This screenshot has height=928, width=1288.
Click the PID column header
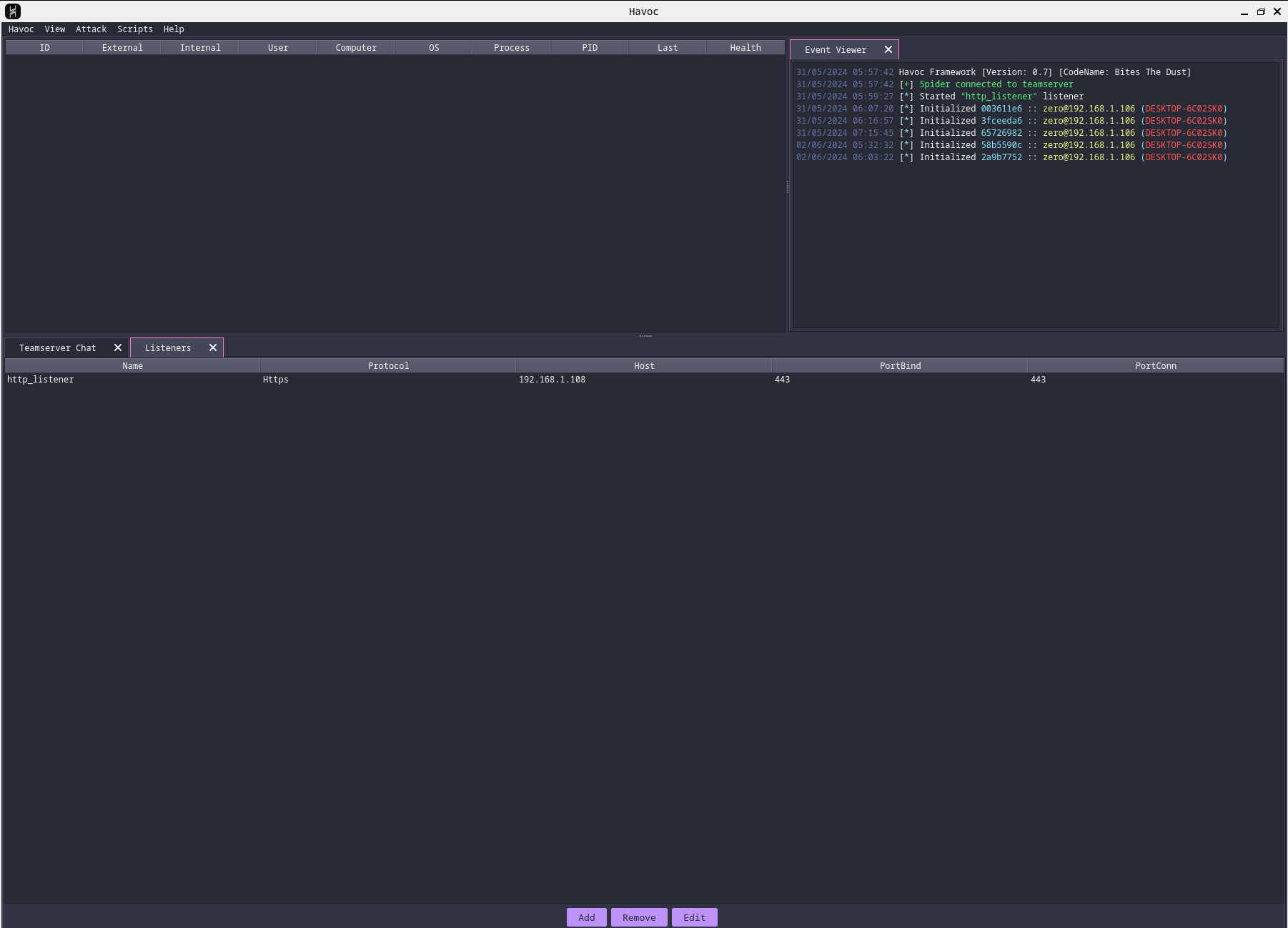(x=590, y=48)
